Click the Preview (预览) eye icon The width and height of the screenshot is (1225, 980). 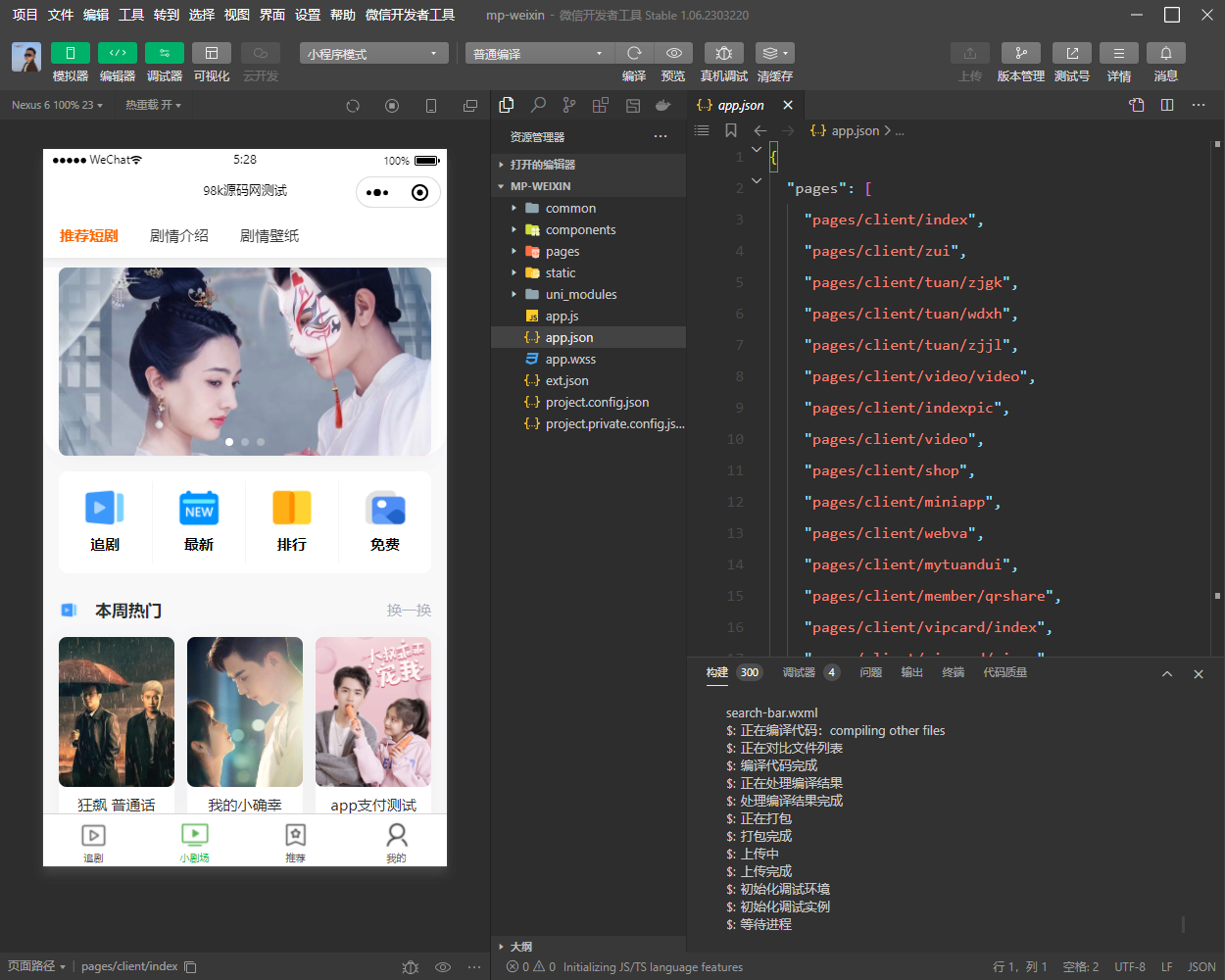pyautogui.click(x=673, y=53)
